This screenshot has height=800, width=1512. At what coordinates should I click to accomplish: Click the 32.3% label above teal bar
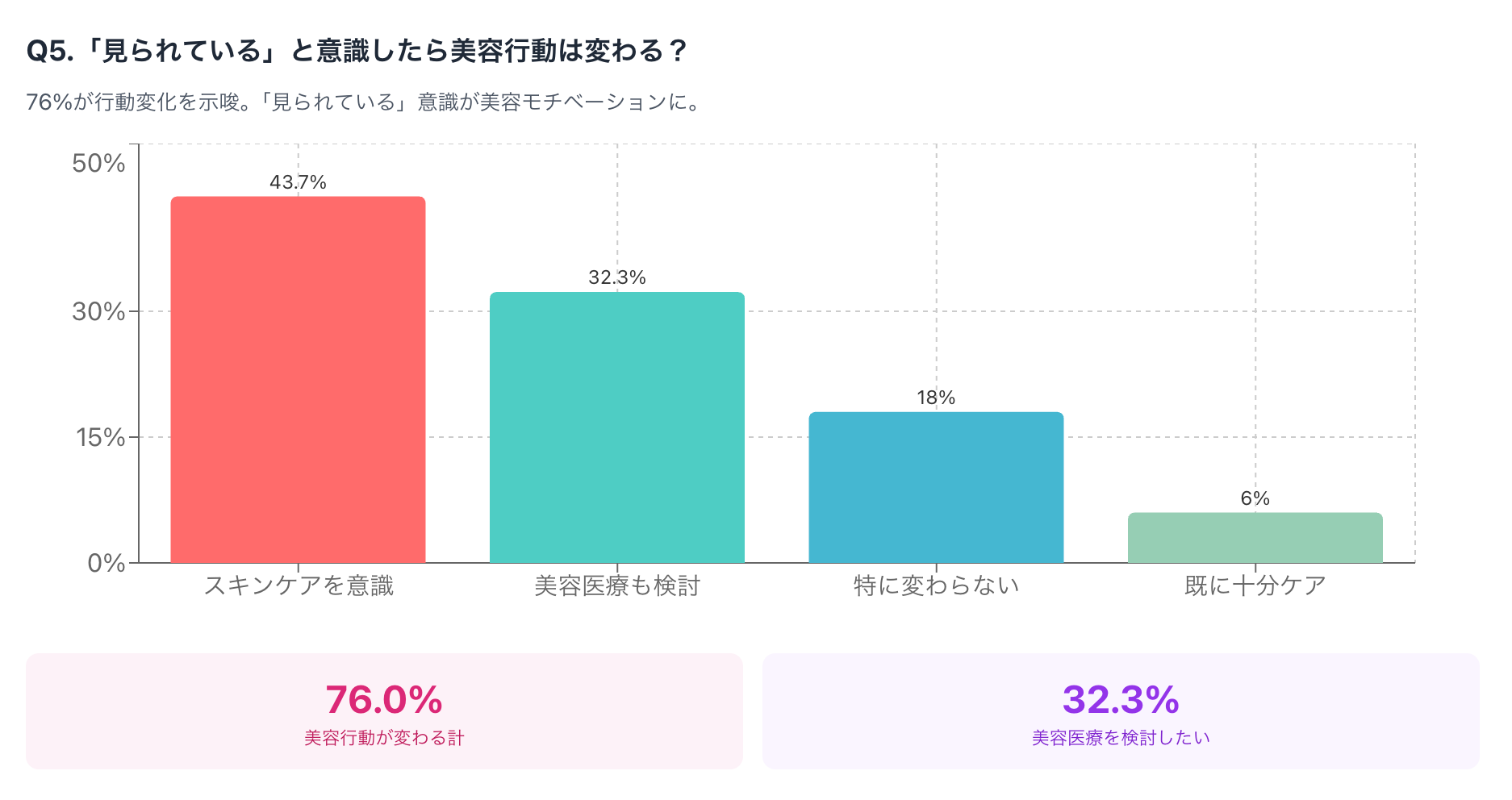click(x=616, y=277)
